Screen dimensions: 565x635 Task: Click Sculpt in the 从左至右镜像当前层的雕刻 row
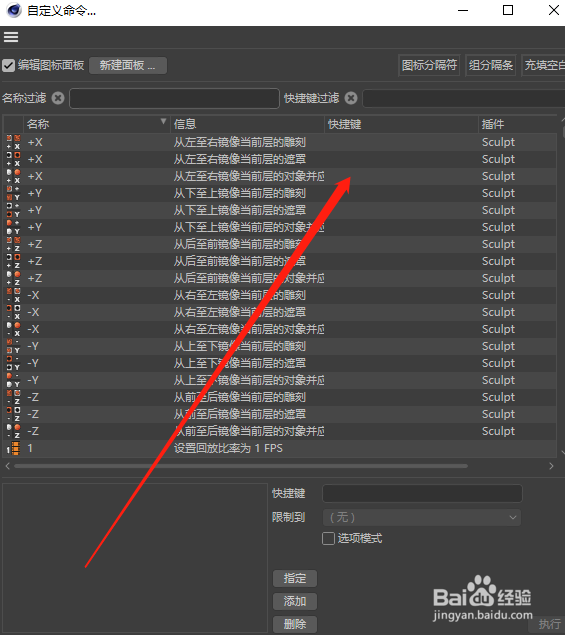[498, 142]
